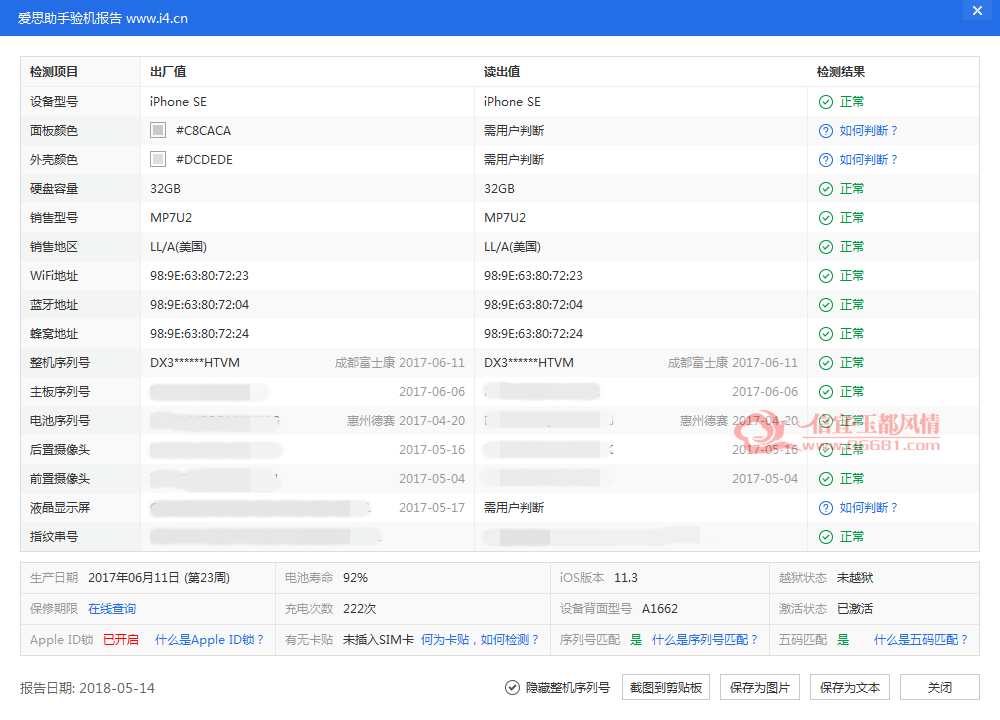This screenshot has width=1000, height=720.
Task: Click the question mark icon in 外壳颜色 row
Action: (x=825, y=160)
